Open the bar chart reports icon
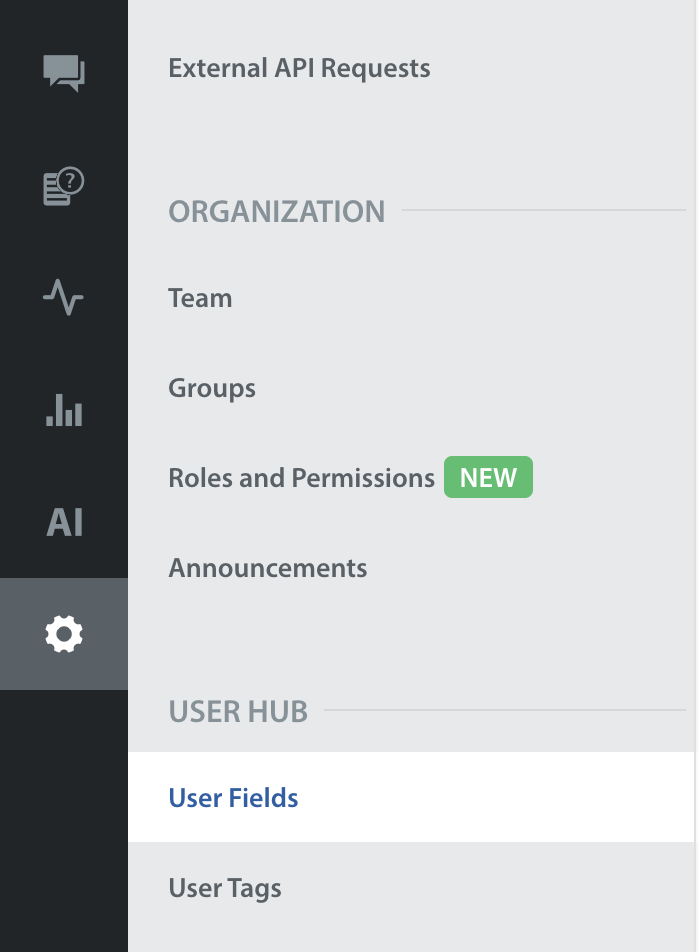Screen dimensions: 698x952 [x=64, y=410]
